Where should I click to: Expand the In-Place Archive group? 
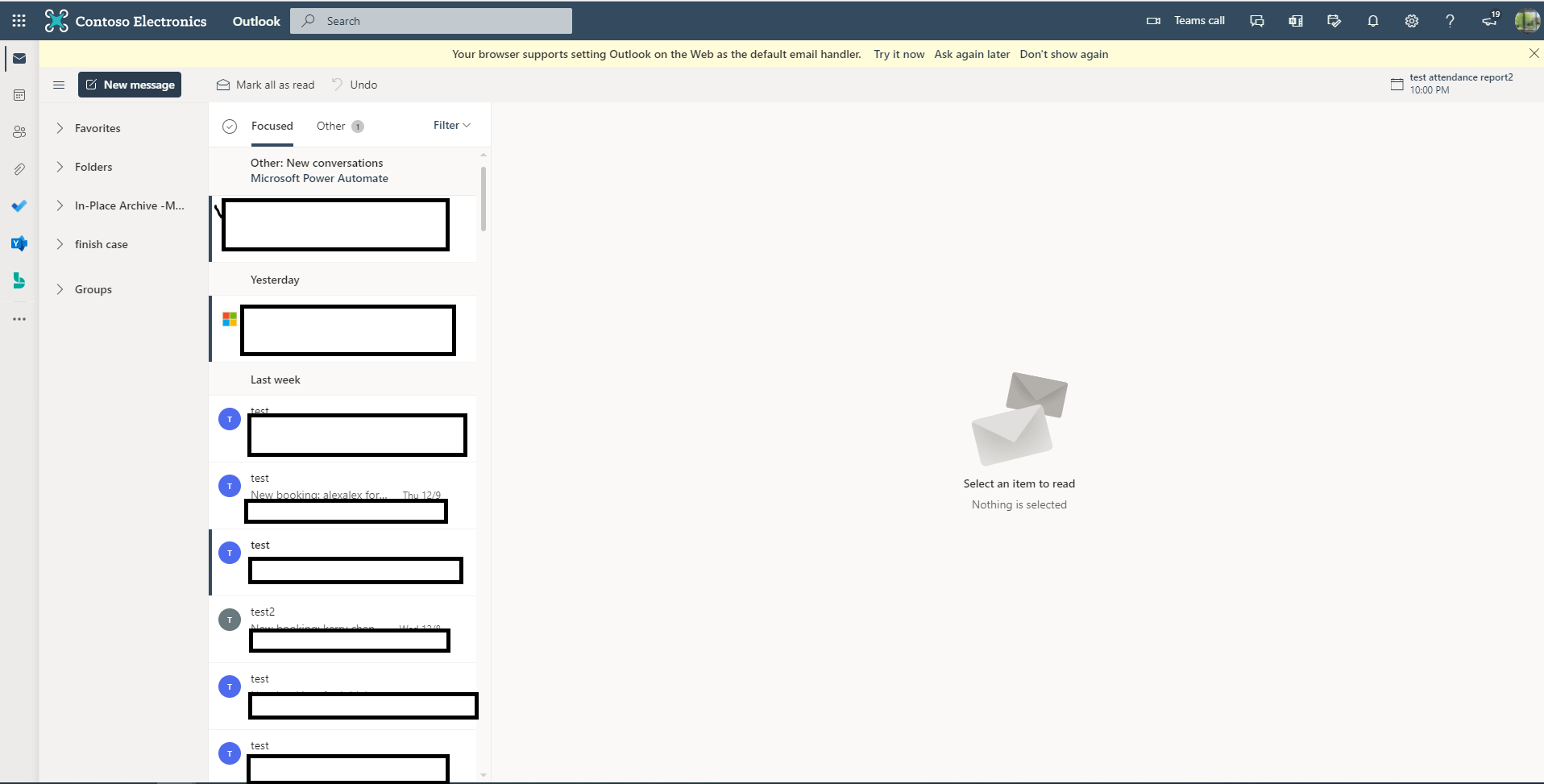(x=60, y=205)
